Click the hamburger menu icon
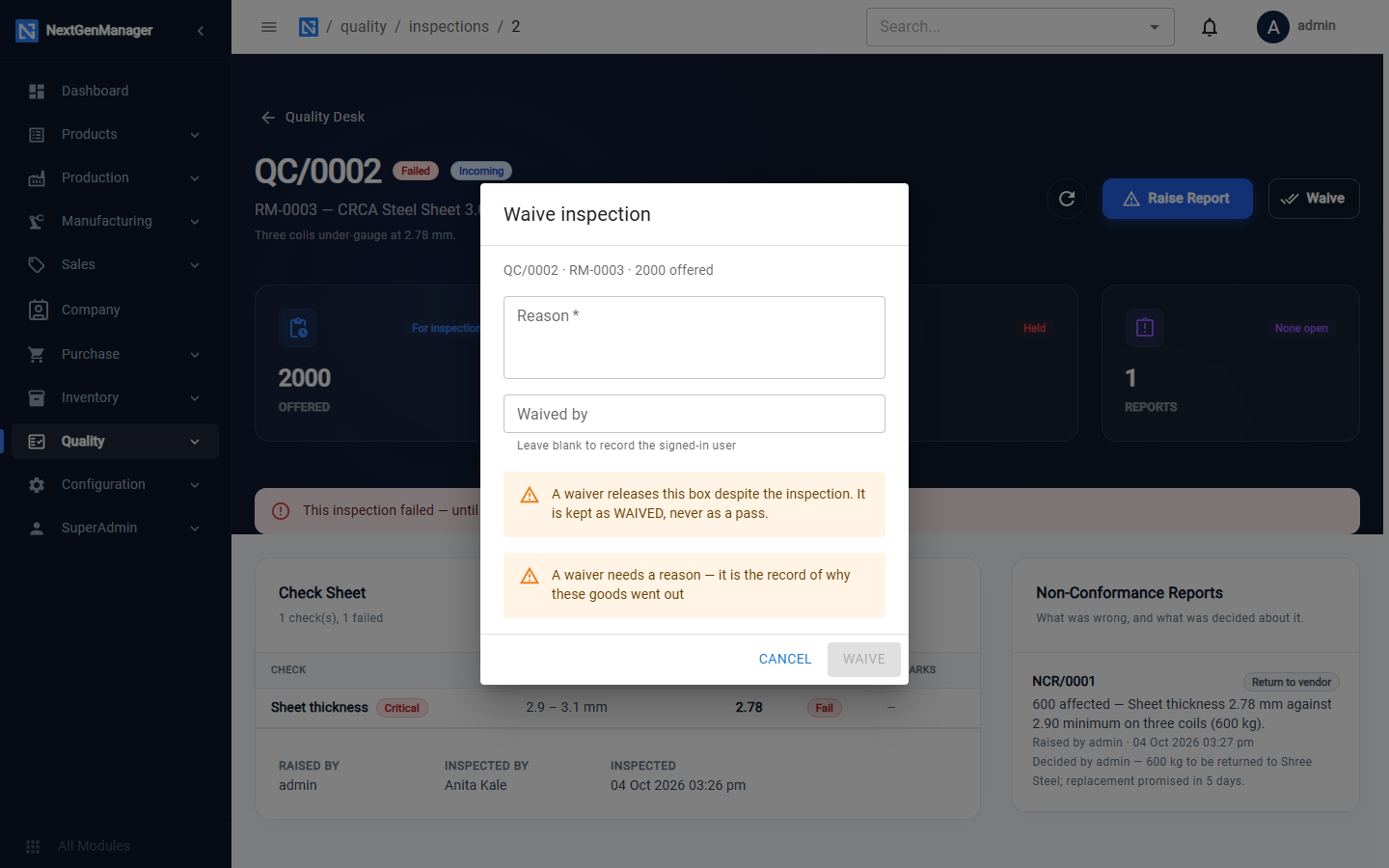Image resolution: width=1389 pixels, height=868 pixels. 269,27
